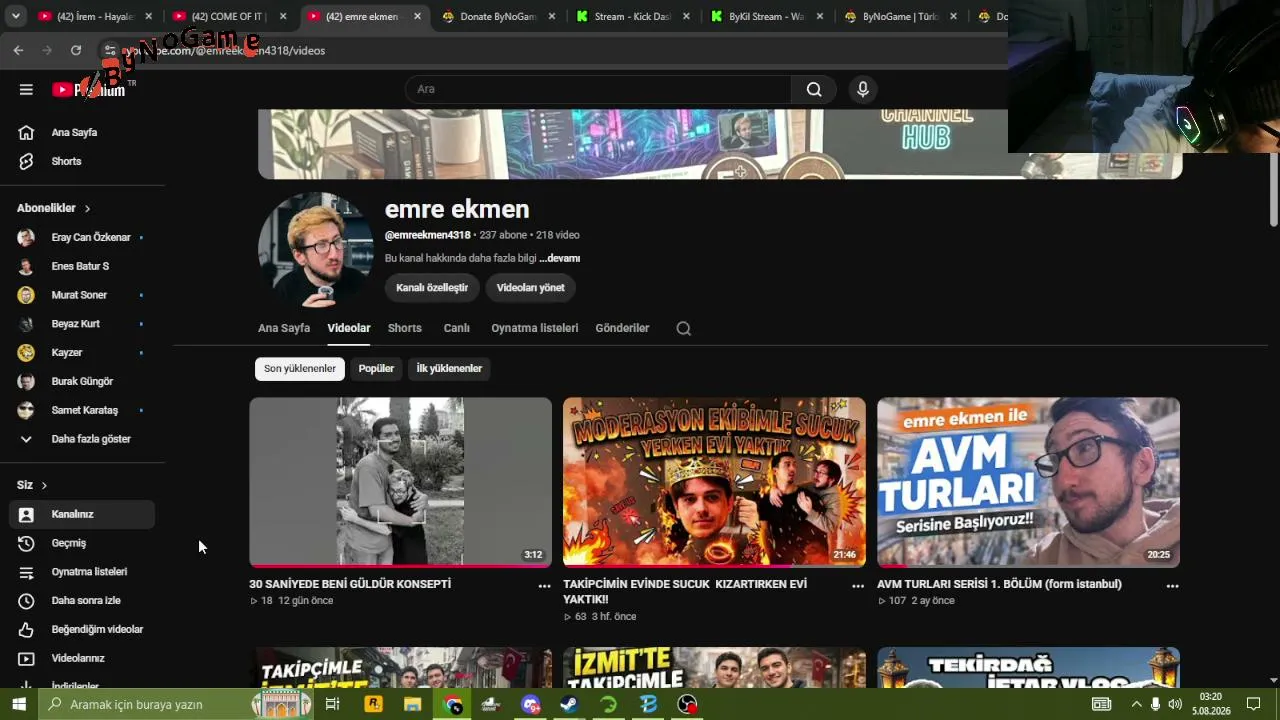This screenshot has width=1280, height=720.
Task: Open the YouTube guide hamburger menu
Action: pos(26,89)
